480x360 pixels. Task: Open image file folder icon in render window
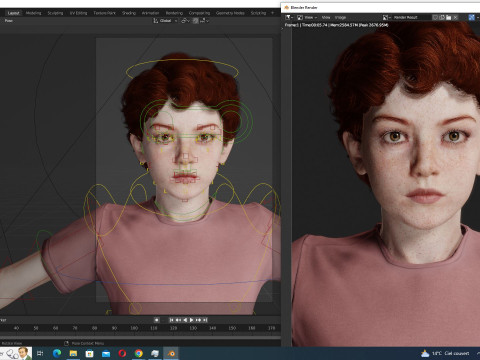click(449, 17)
